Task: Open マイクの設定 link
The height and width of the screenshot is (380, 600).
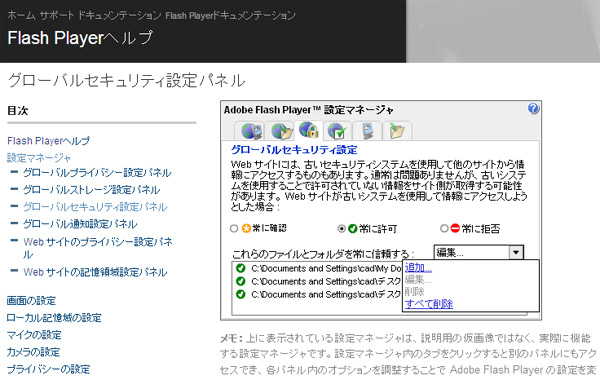Action: [34, 335]
